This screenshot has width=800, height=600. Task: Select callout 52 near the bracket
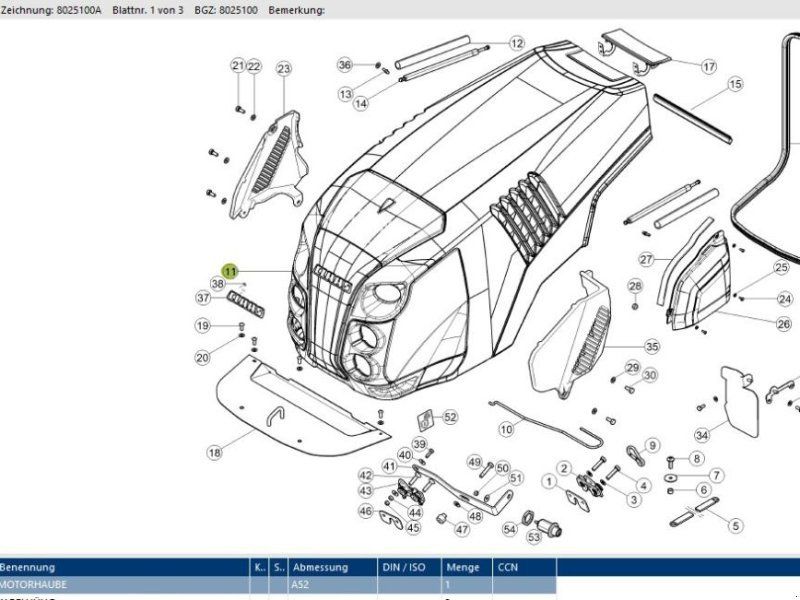tap(450, 417)
